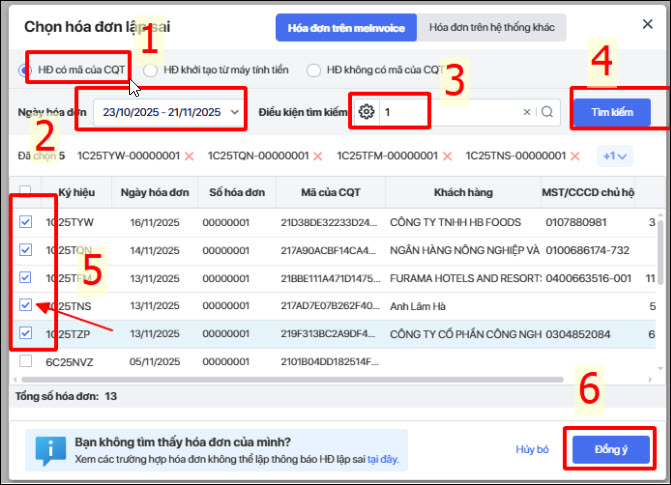Click the date 16/11/2025 cell
671x485 pixels.
[154, 222]
